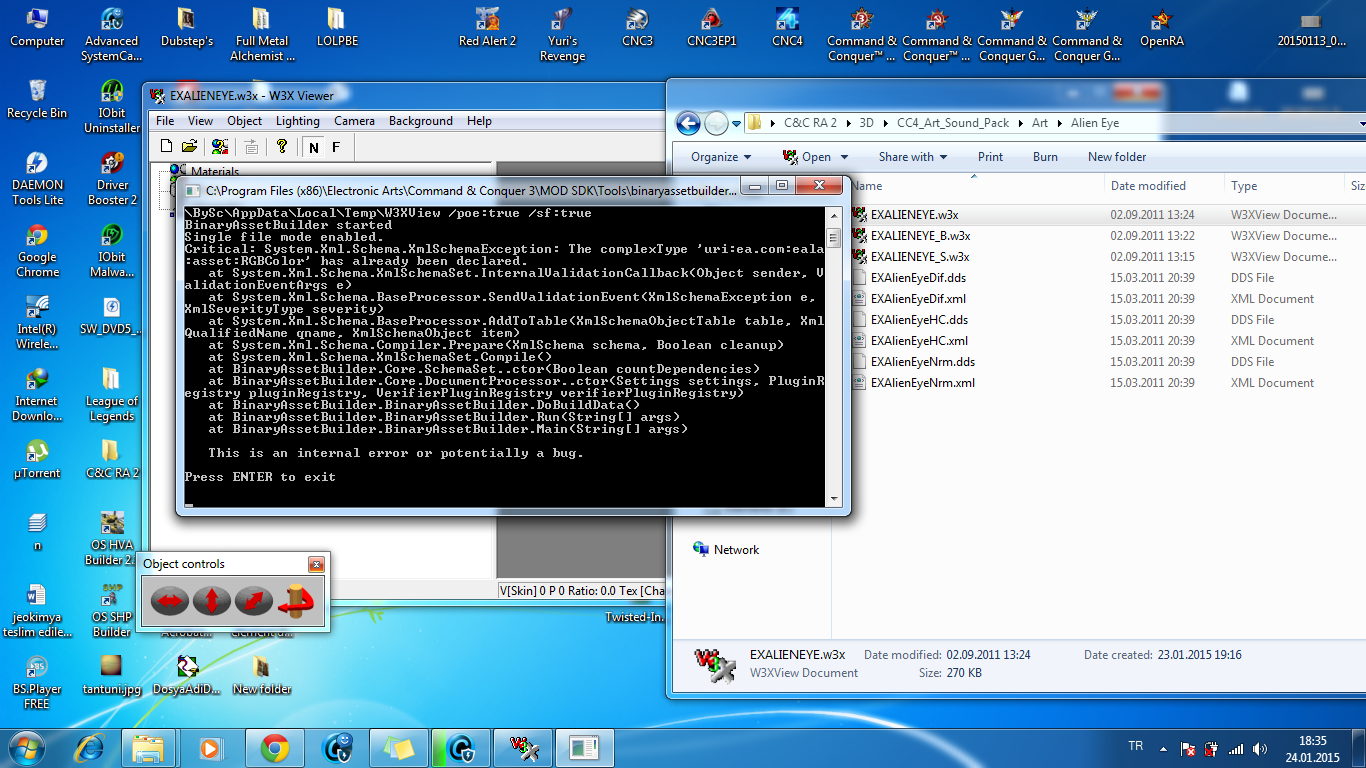
Task: Open the Help menu in W3X Viewer
Action: point(479,121)
